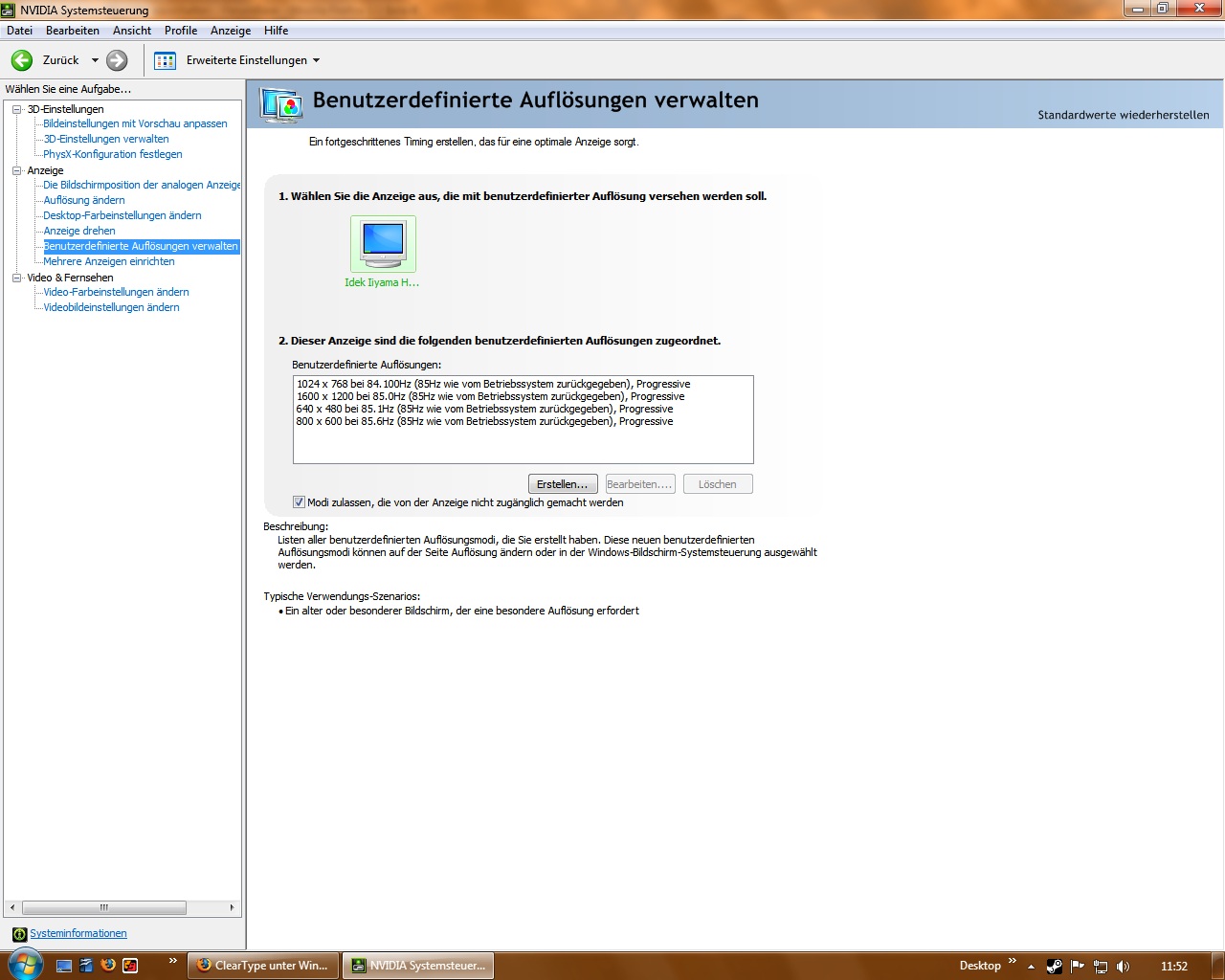The width and height of the screenshot is (1225, 980).
Task: Click the Löschen button
Action: click(718, 484)
